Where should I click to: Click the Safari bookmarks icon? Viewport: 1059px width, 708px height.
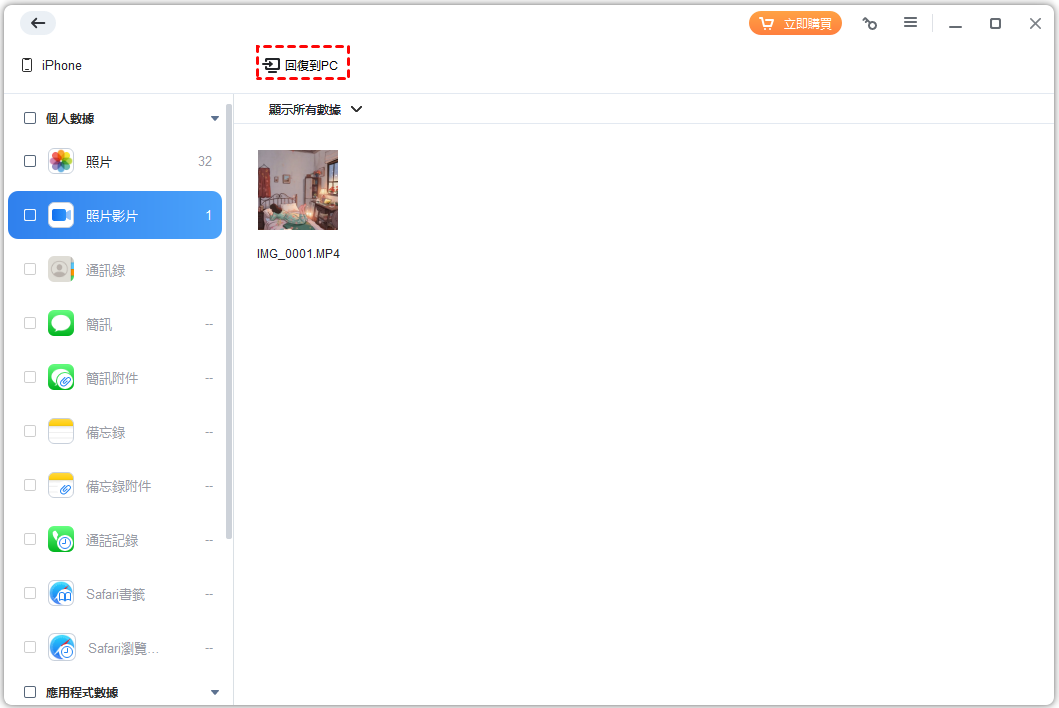point(61,593)
